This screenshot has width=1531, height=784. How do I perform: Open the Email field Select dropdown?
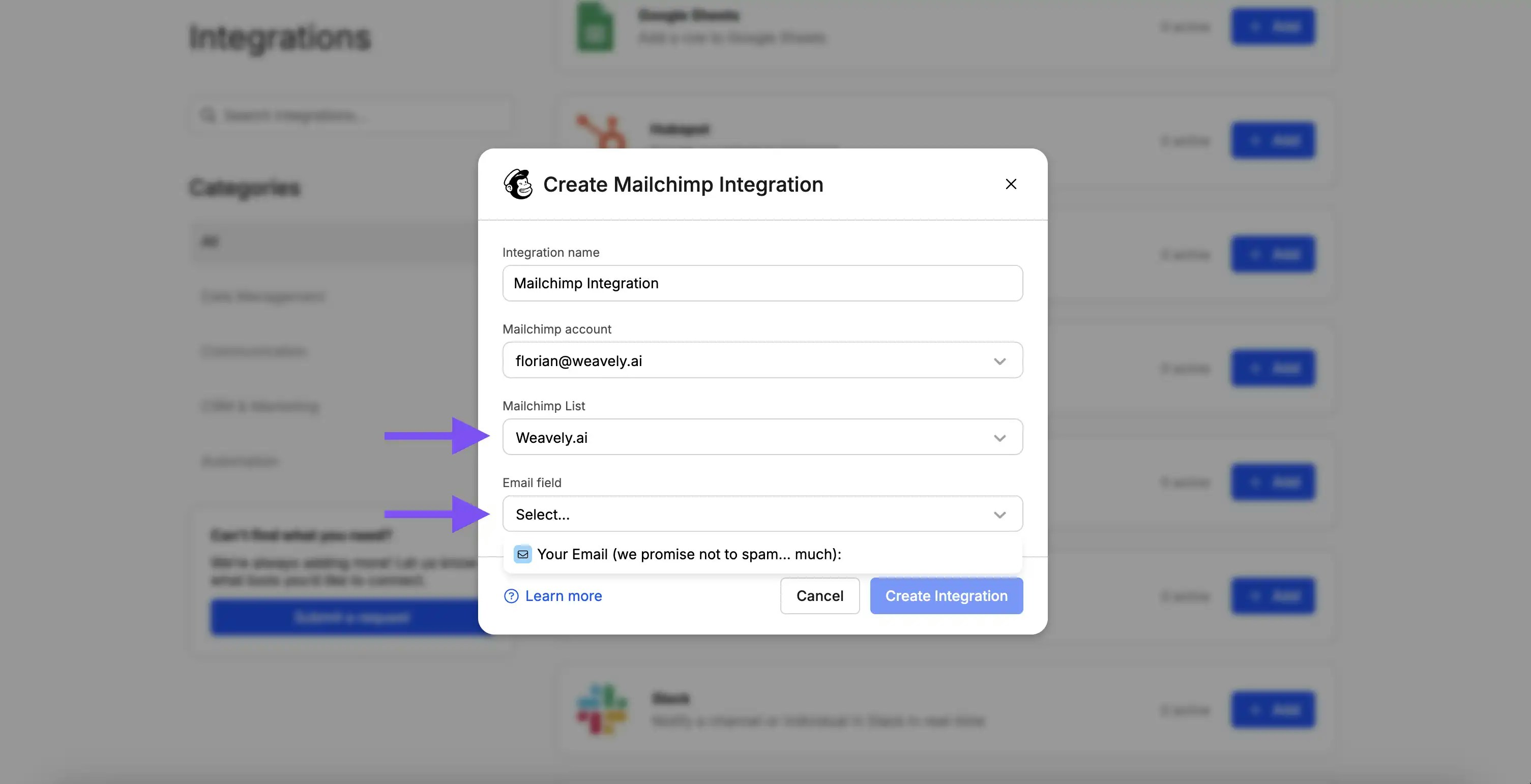tap(762, 514)
